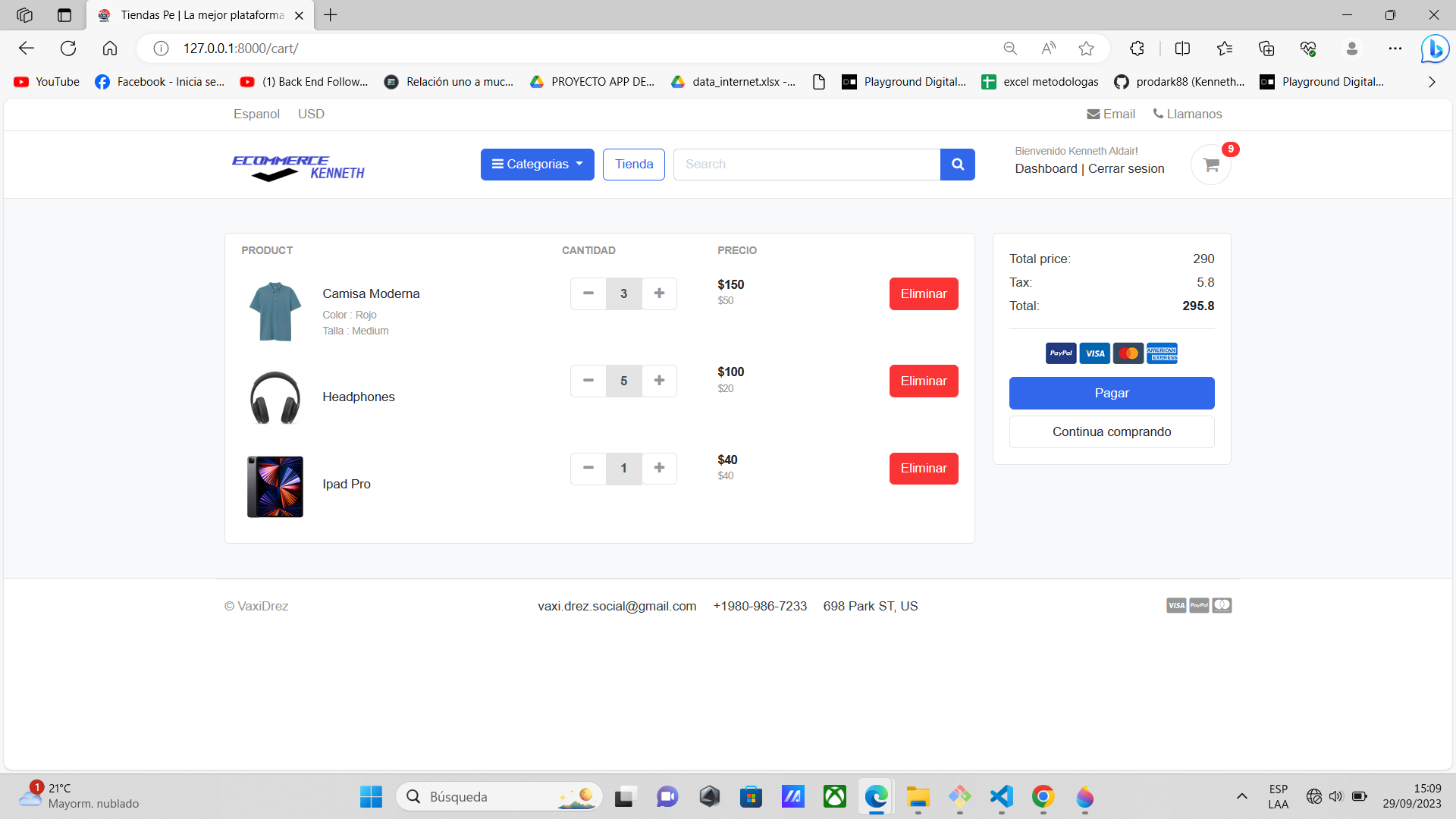Select the Visa payment icon
The image size is (1456, 819).
(x=1094, y=353)
